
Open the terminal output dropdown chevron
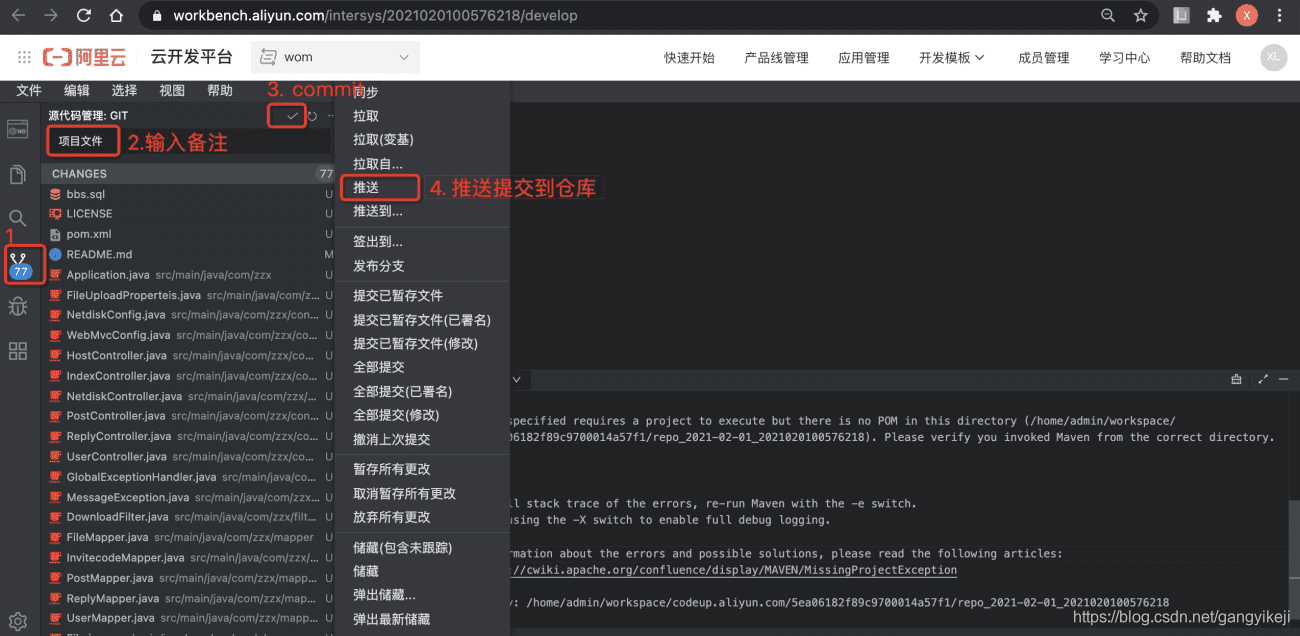click(x=516, y=379)
